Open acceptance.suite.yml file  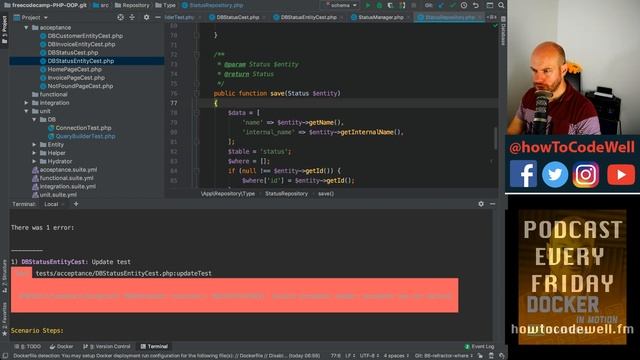point(68,170)
